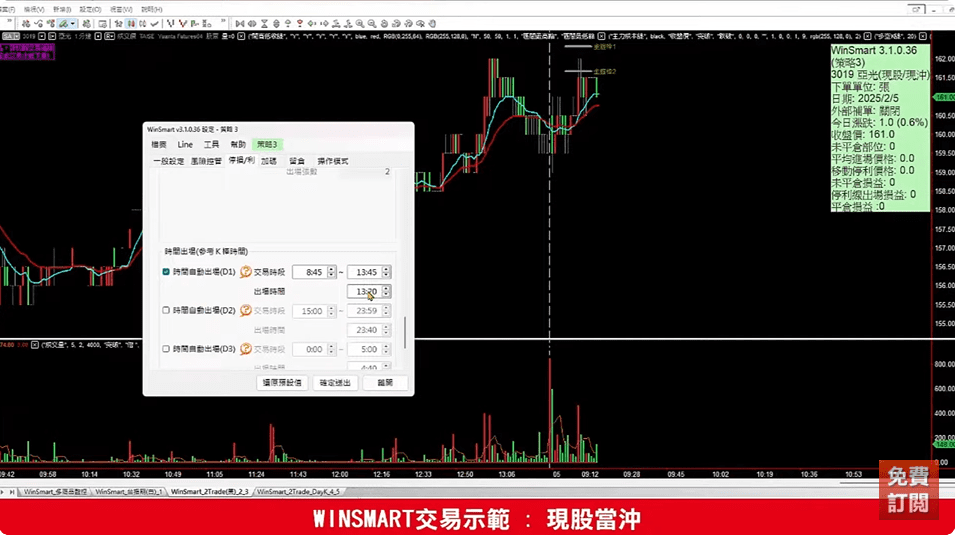Switch to the 加碼 tab
Image resolution: width=955 pixels, height=535 pixels.
pyautogui.click(x=269, y=161)
